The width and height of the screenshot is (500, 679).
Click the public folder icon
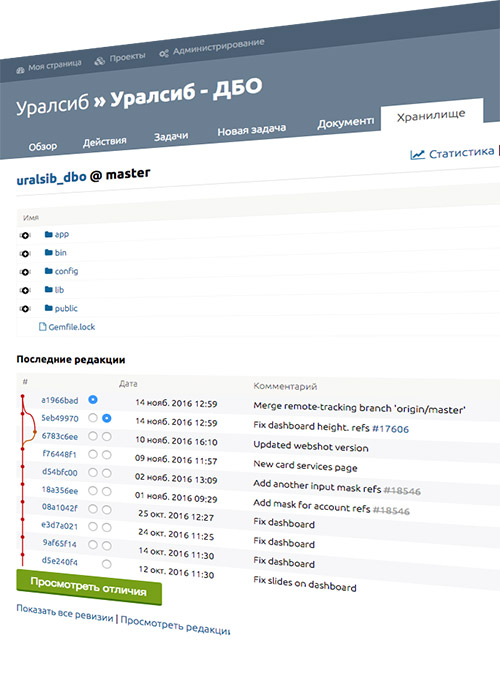48,308
